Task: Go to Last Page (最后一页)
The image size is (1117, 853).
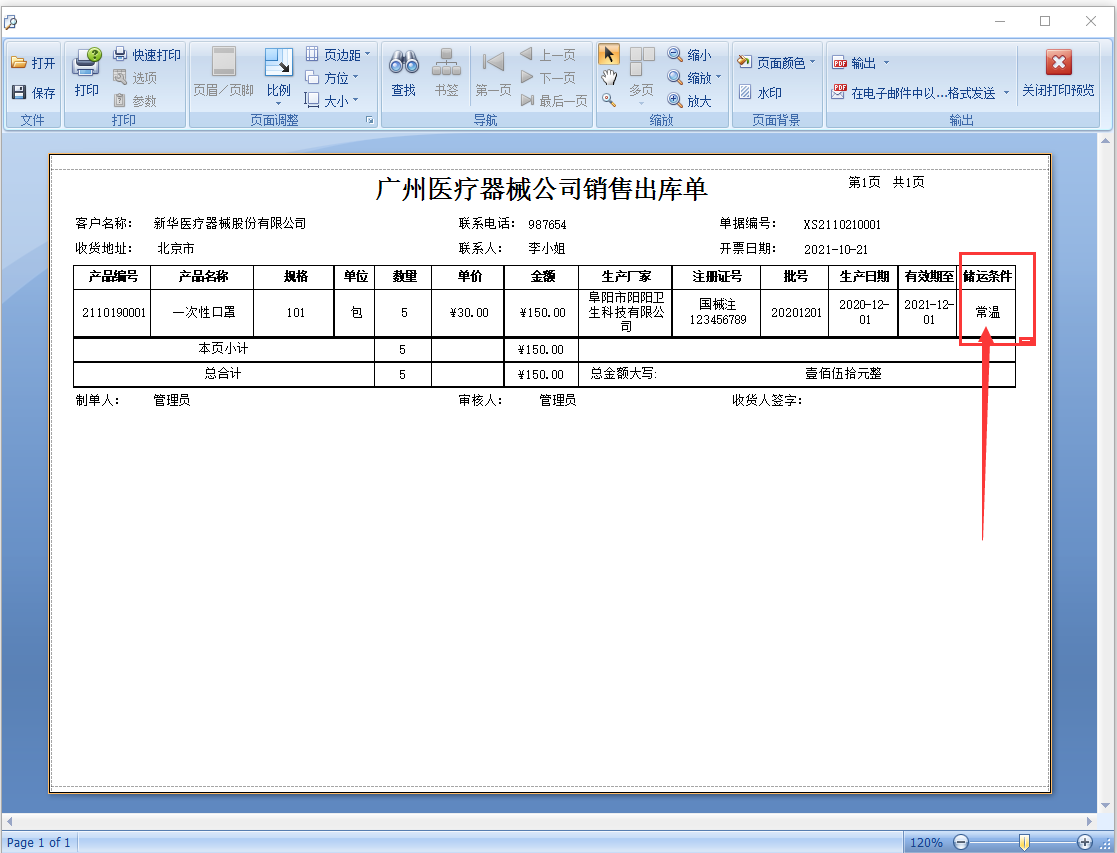Action: pyautogui.click(x=554, y=100)
